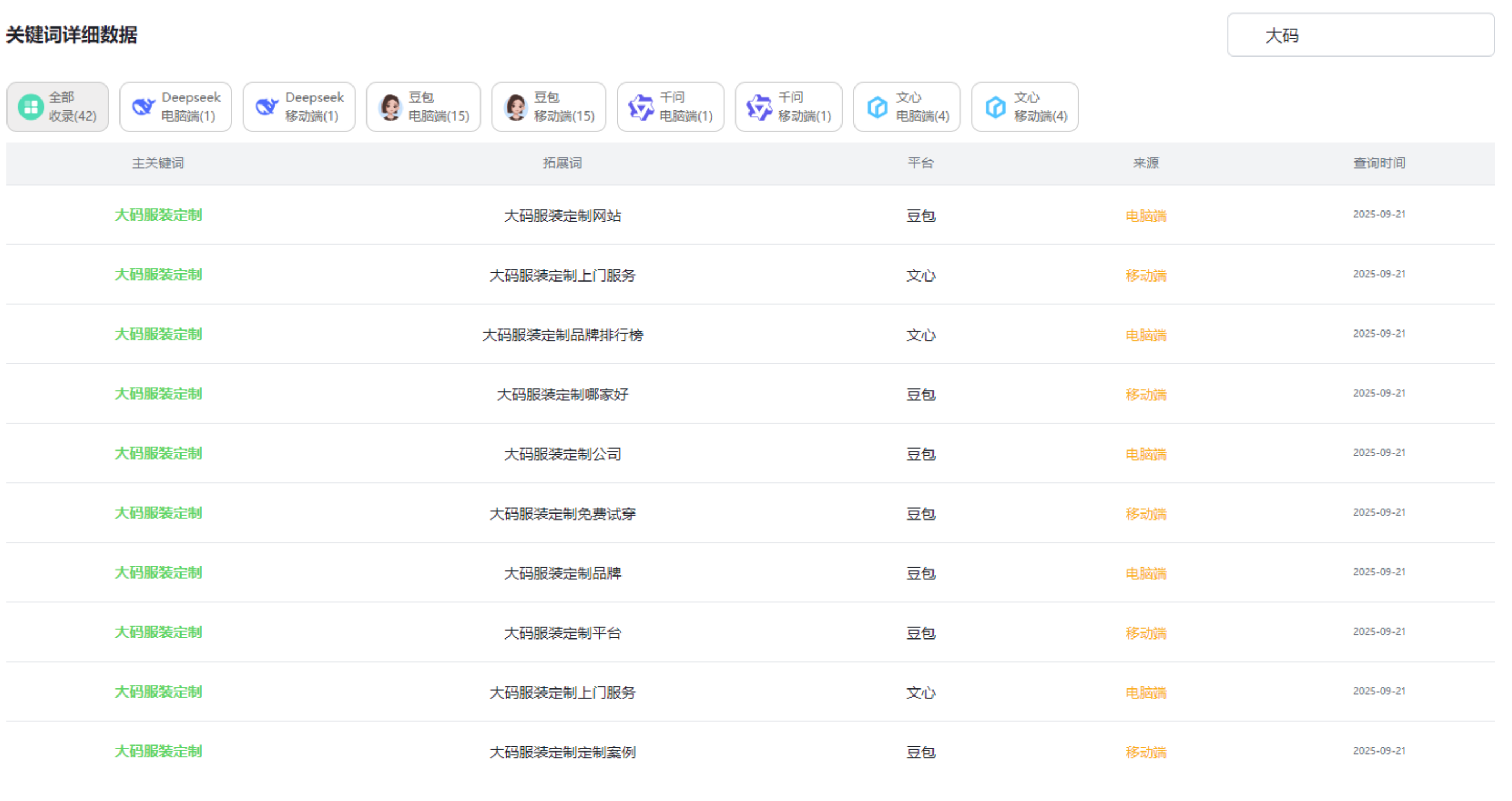Click the 豆包 avatar icon for 移动端
Viewport: 1512px width, 801px height.
515,107
